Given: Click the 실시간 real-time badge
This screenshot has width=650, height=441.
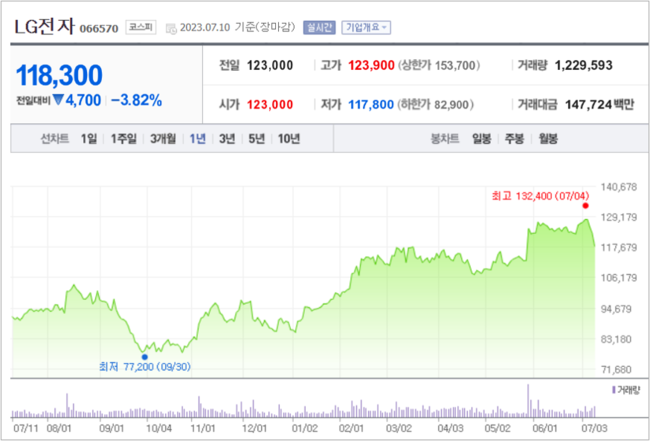Looking at the screenshot, I should point(319,28).
